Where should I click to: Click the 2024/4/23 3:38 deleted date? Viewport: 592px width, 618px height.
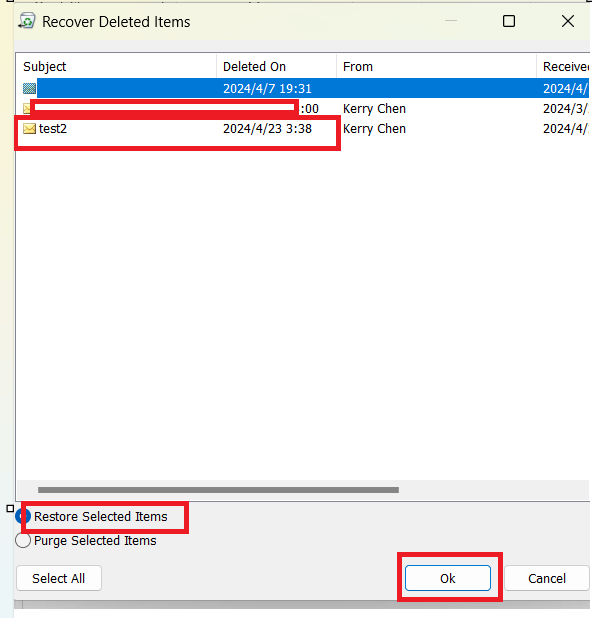coord(267,129)
